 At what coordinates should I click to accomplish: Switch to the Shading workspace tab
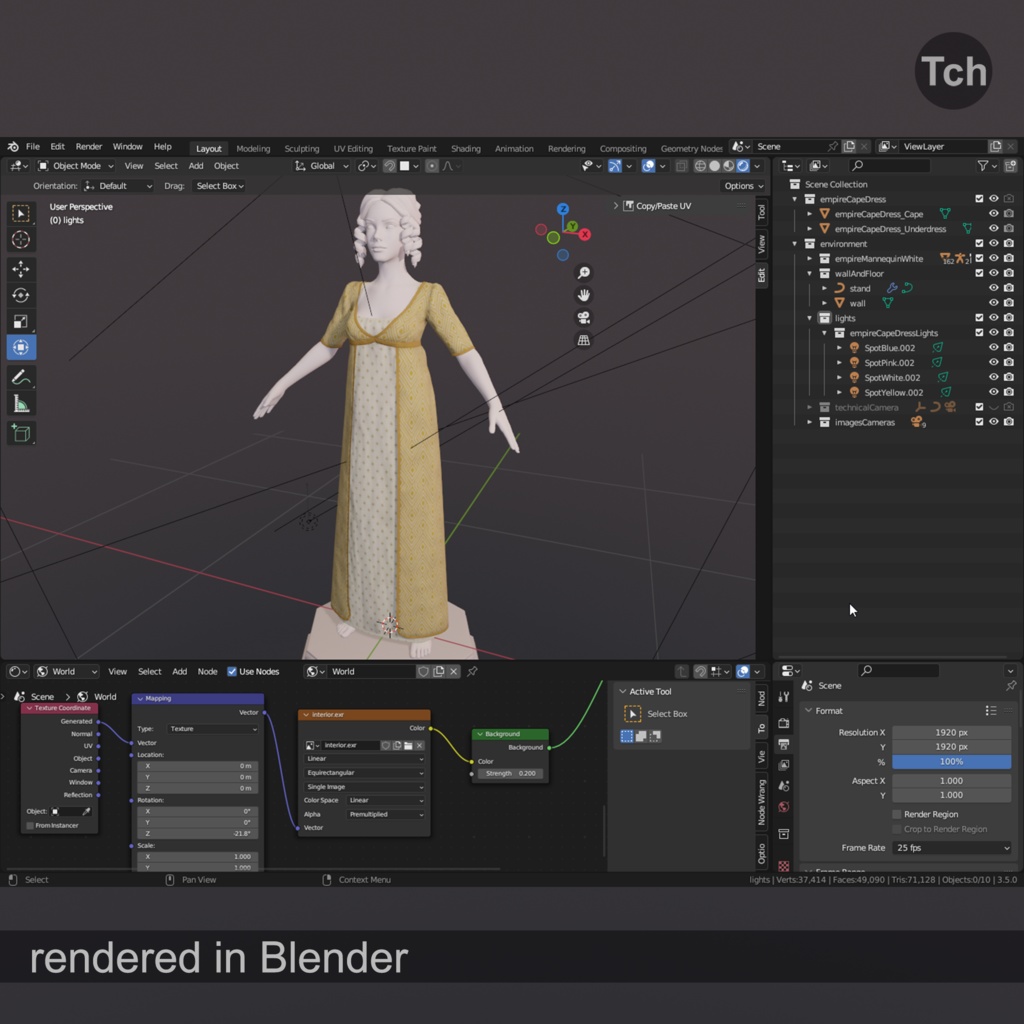pyautogui.click(x=466, y=147)
